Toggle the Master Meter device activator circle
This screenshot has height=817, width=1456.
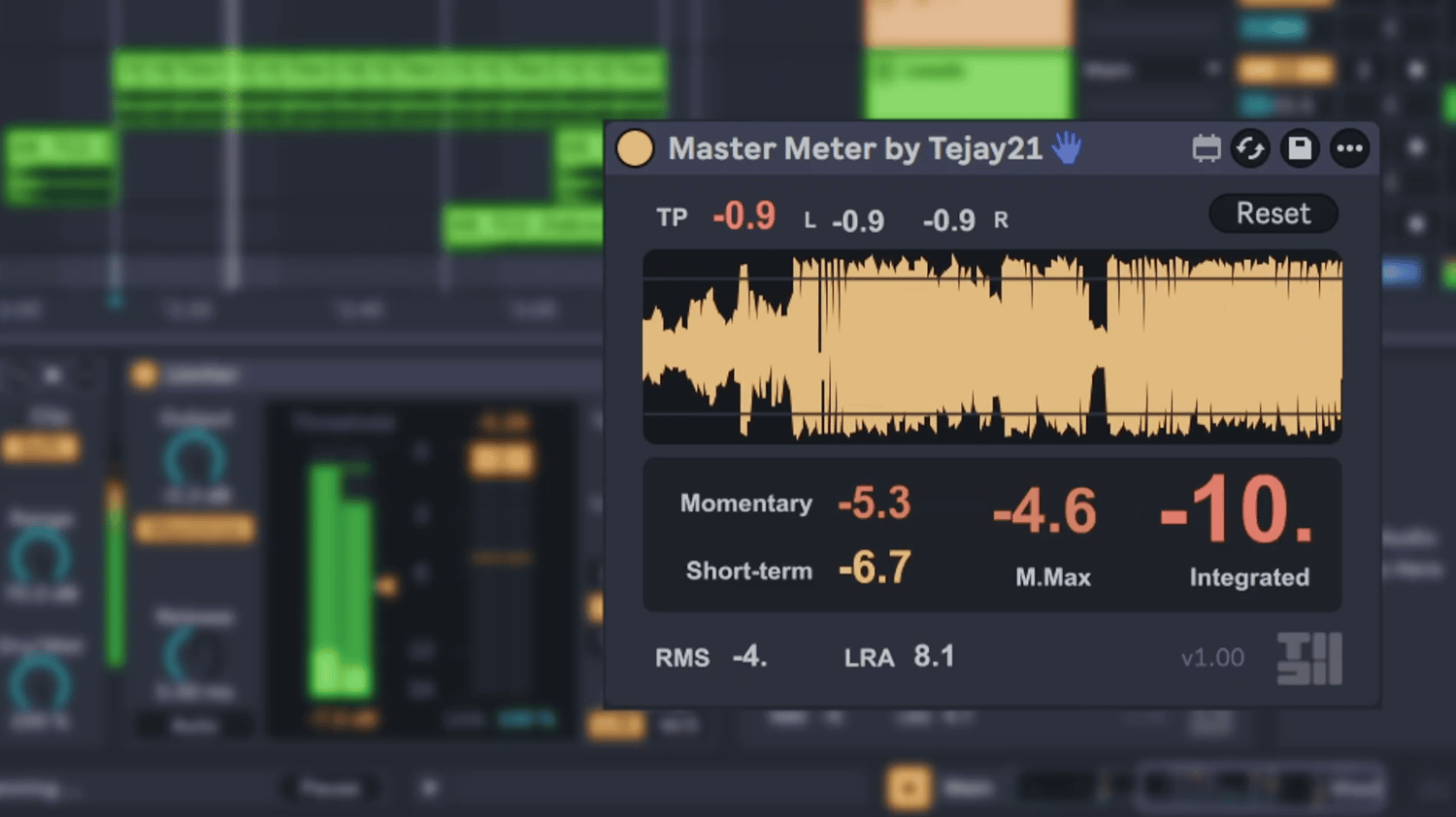click(636, 147)
